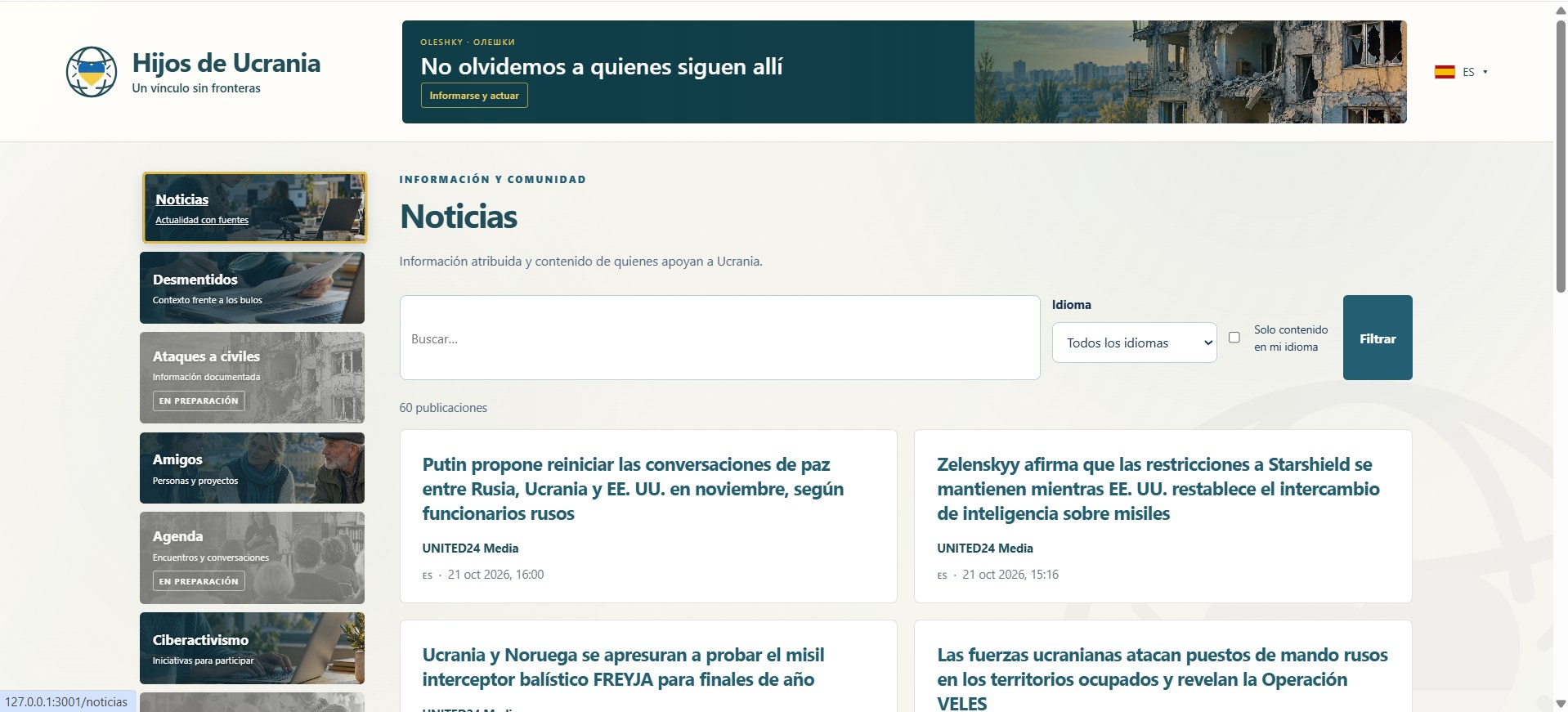Enable Solo contenido en mi idioma checkbox

click(1234, 337)
